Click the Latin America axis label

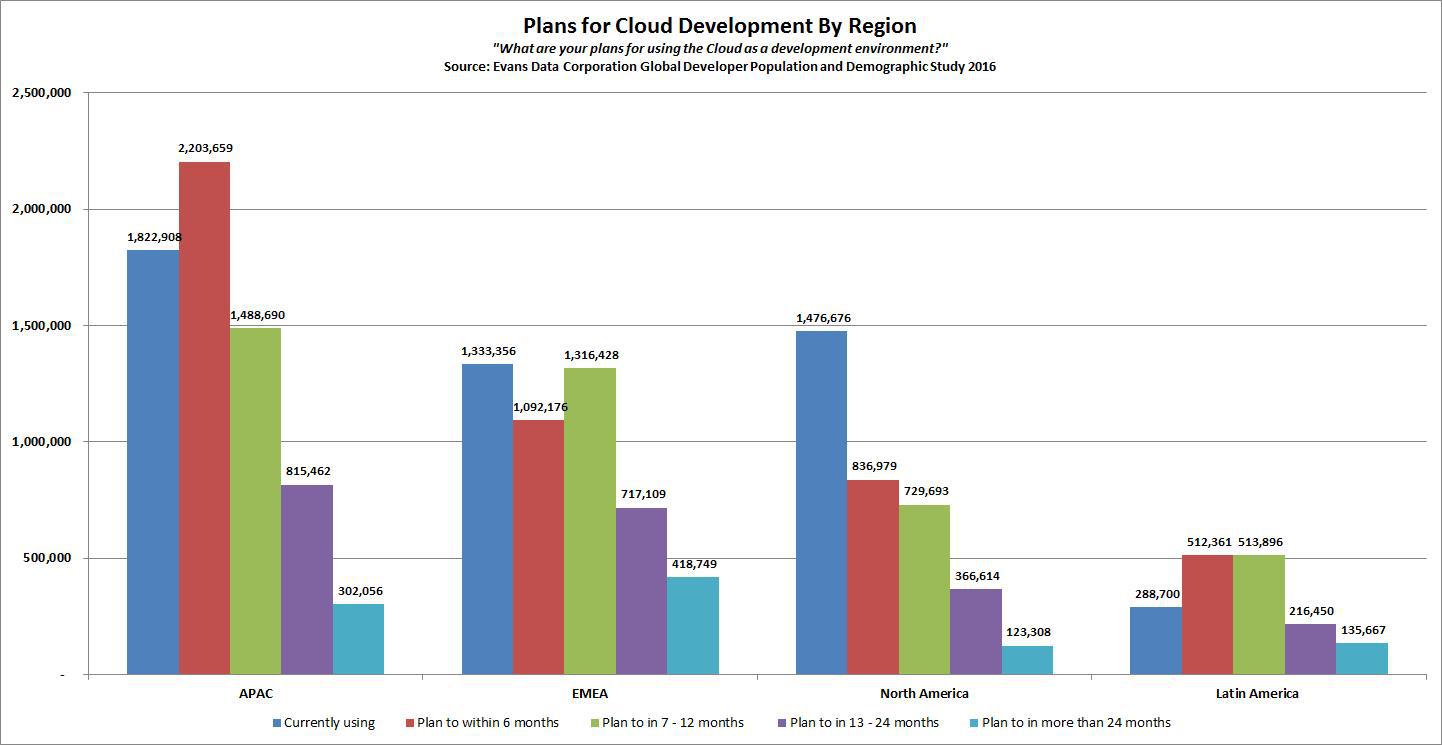coord(1258,693)
